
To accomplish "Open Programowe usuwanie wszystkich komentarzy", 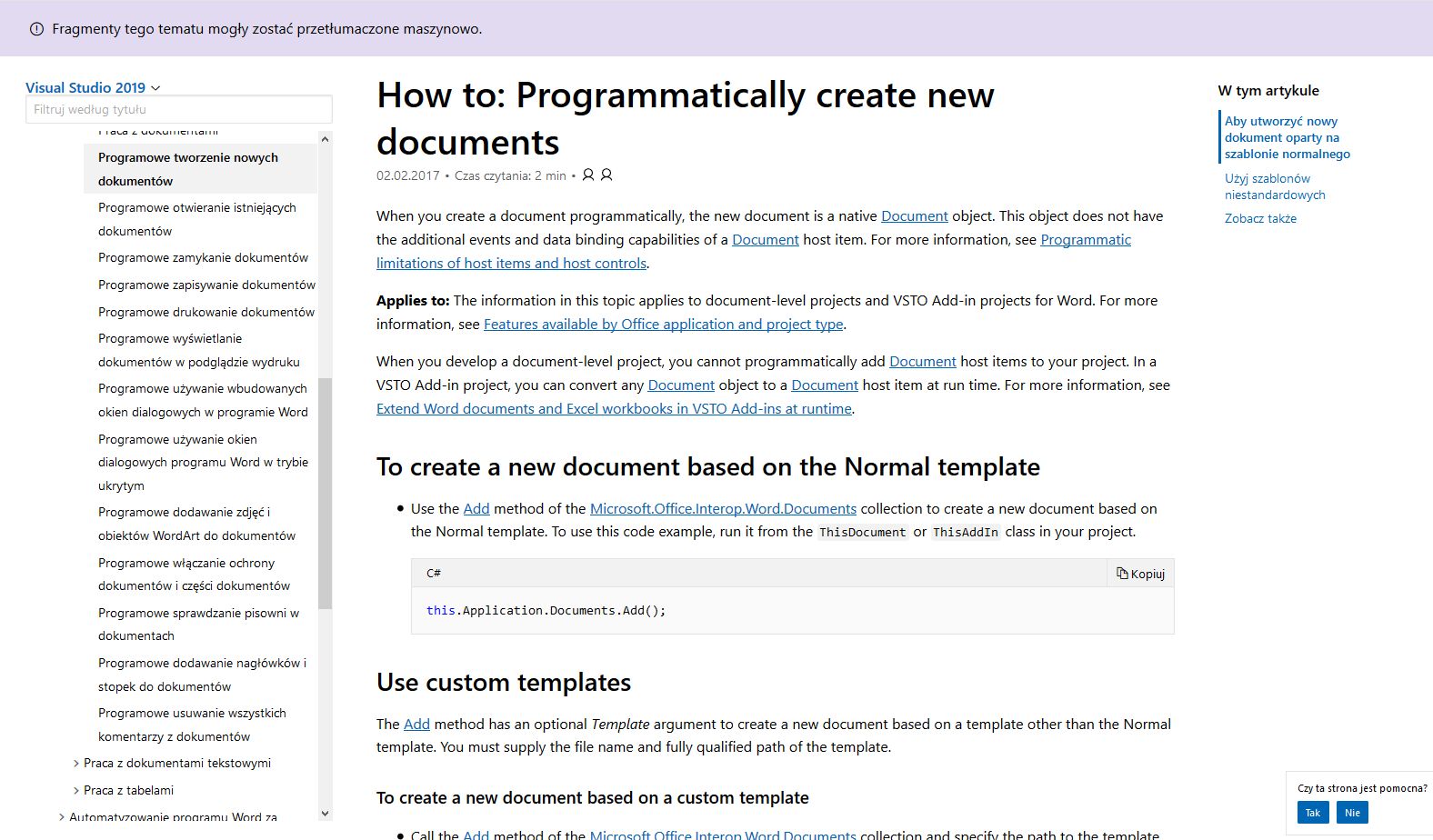I will click(x=192, y=725).
